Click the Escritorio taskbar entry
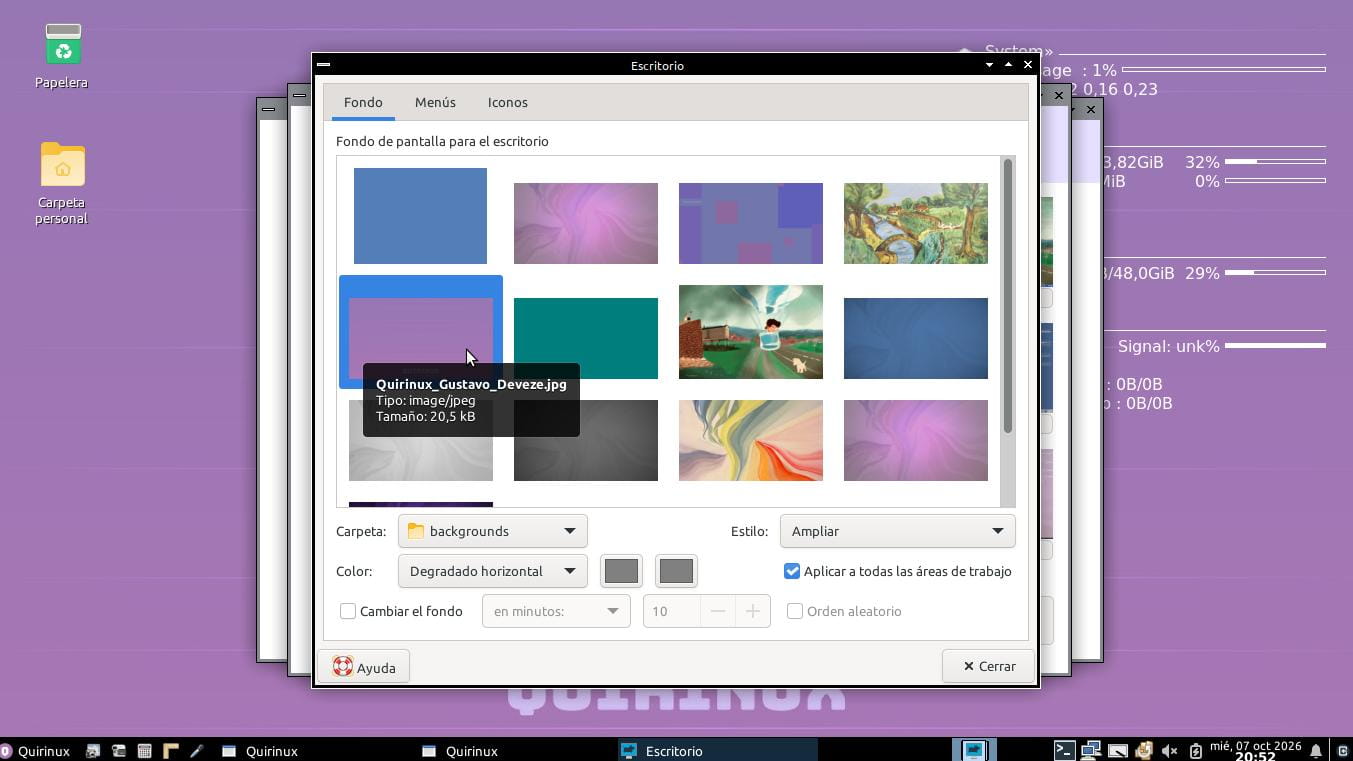1353x761 pixels. [717, 751]
